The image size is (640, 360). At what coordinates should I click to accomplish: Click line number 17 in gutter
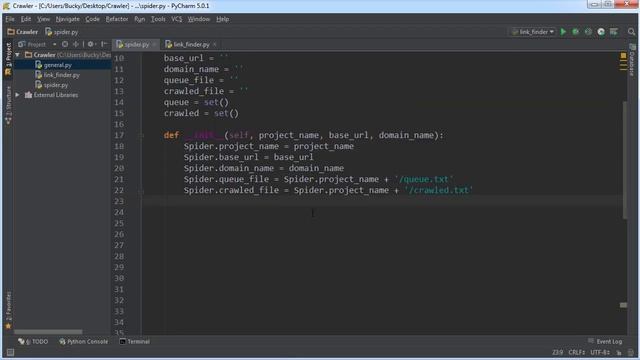[x=119, y=136]
